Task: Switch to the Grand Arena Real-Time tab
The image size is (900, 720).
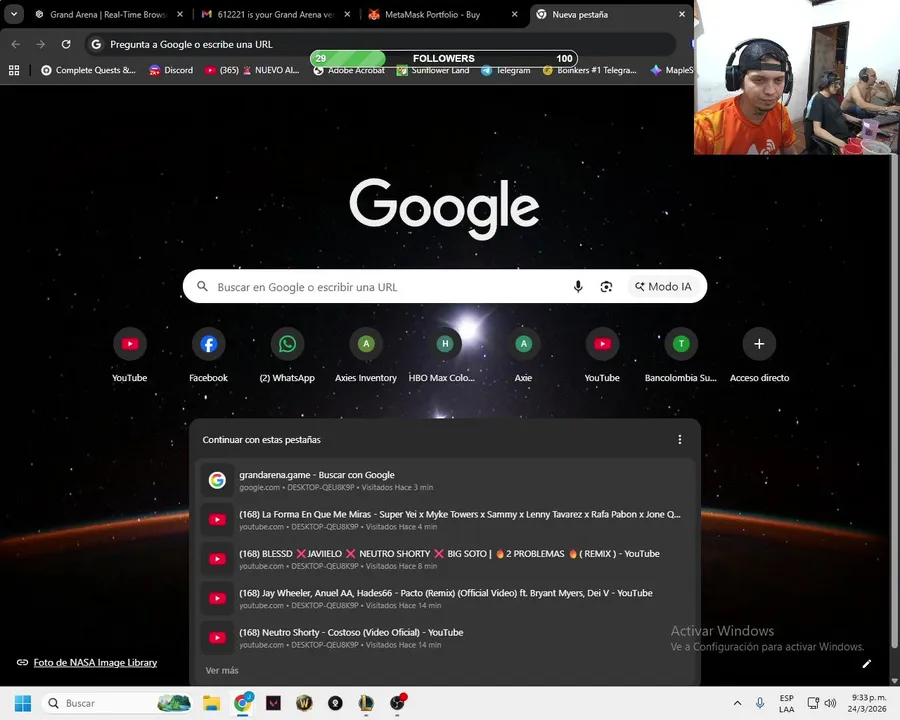Action: [109, 14]
